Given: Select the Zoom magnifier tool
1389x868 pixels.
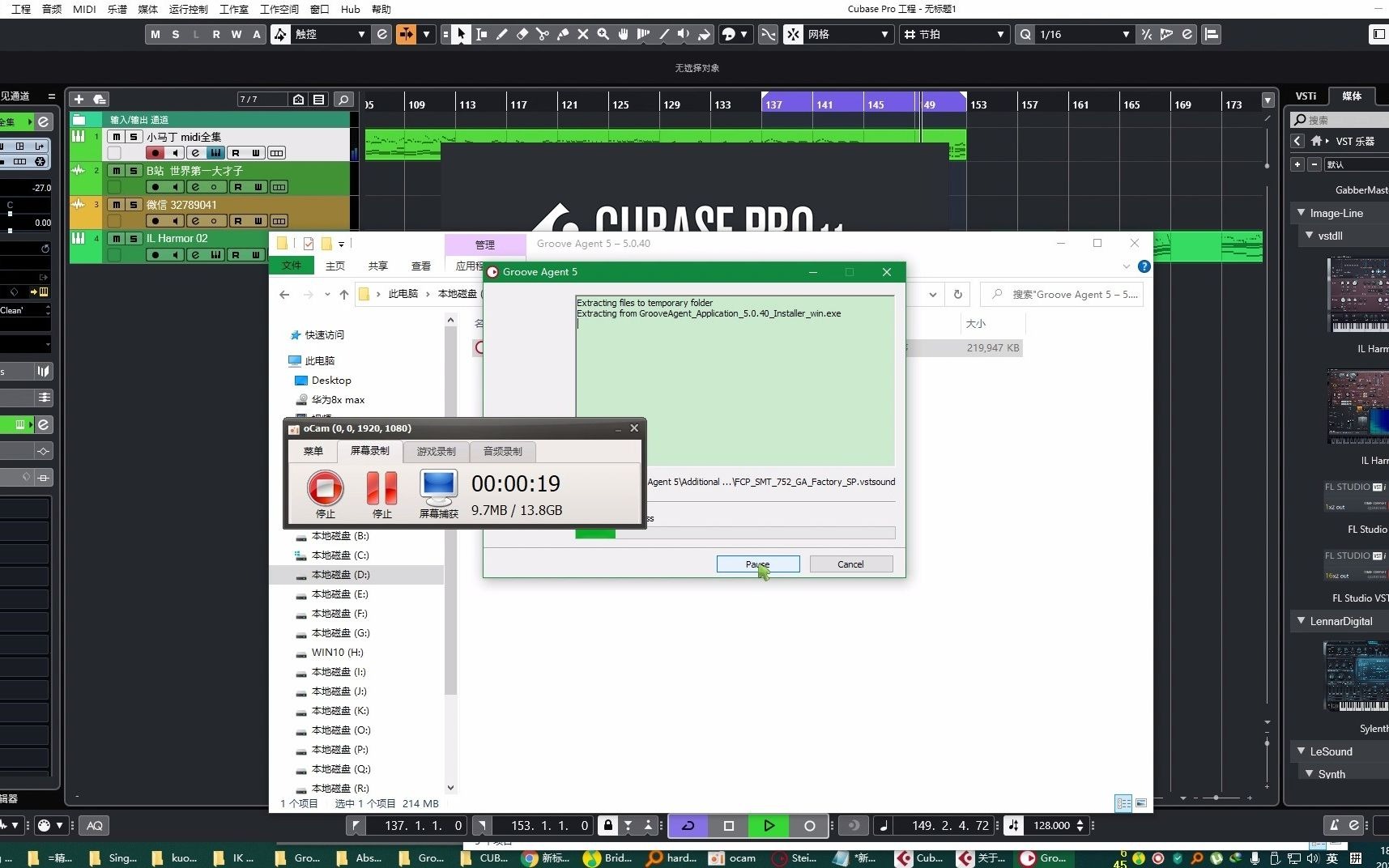Looking at the screenshot, I should pos(603,34).
